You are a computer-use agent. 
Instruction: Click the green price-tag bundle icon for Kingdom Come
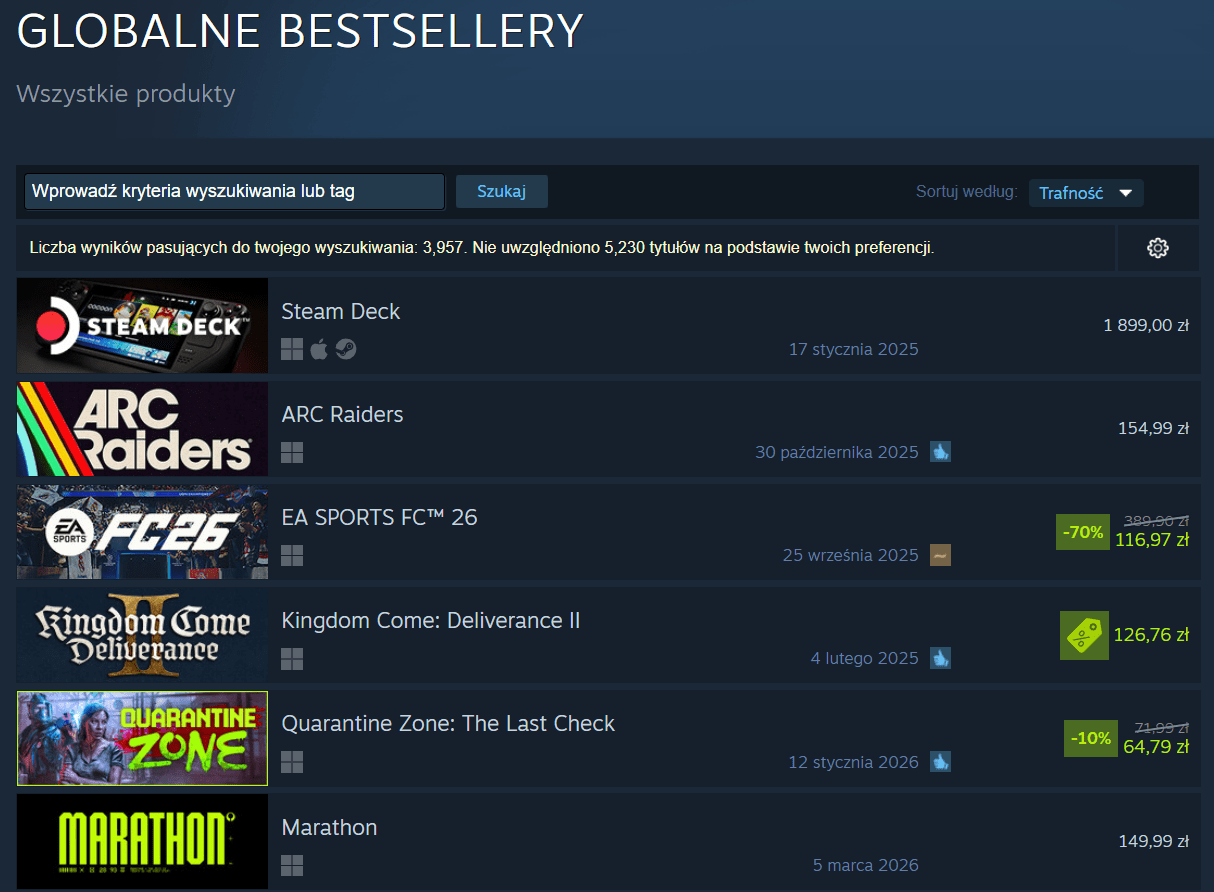click(x=1084, y=635)
